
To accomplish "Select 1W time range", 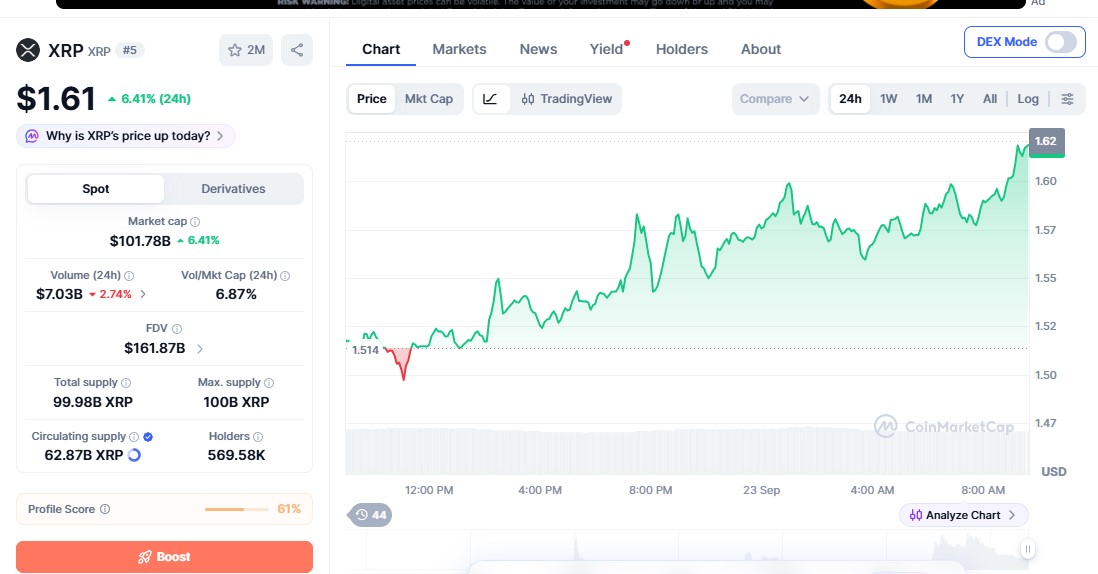I will pos(889,99).
